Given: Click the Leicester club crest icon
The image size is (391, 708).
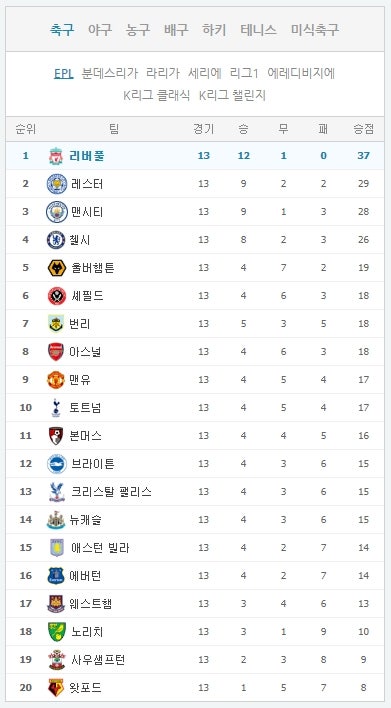Looking at the screenshot, I should click(x=57, y=184).
